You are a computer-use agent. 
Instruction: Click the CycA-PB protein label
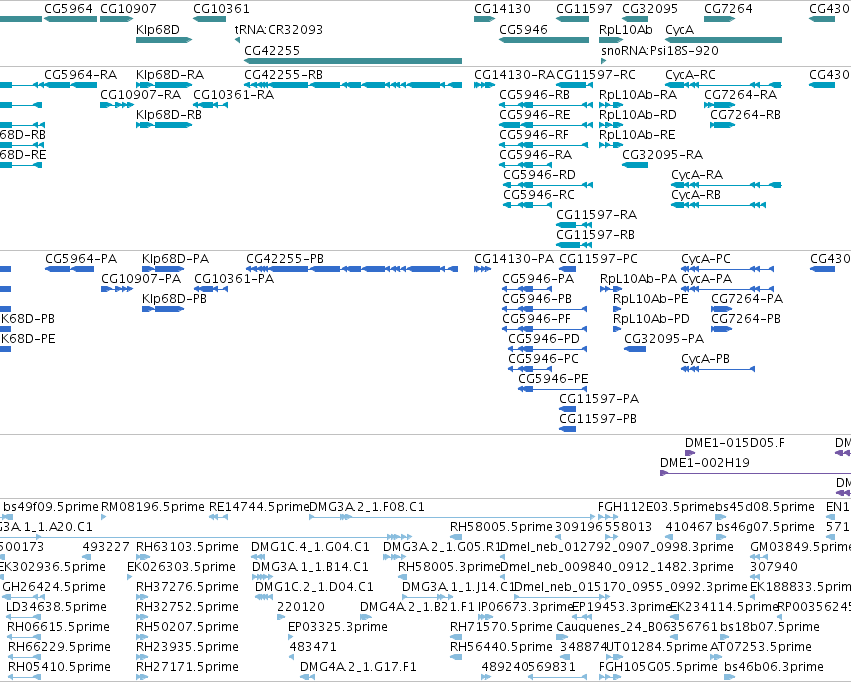point(706,359)
